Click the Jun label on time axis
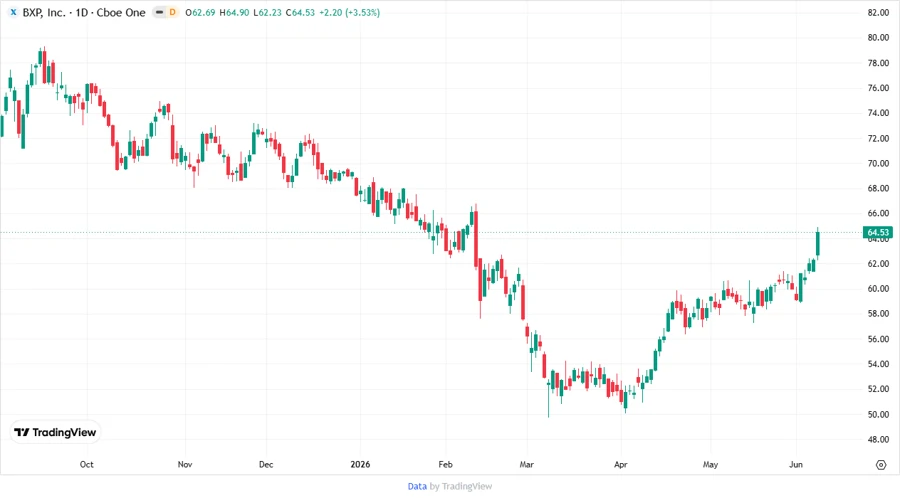 [796, 464]
